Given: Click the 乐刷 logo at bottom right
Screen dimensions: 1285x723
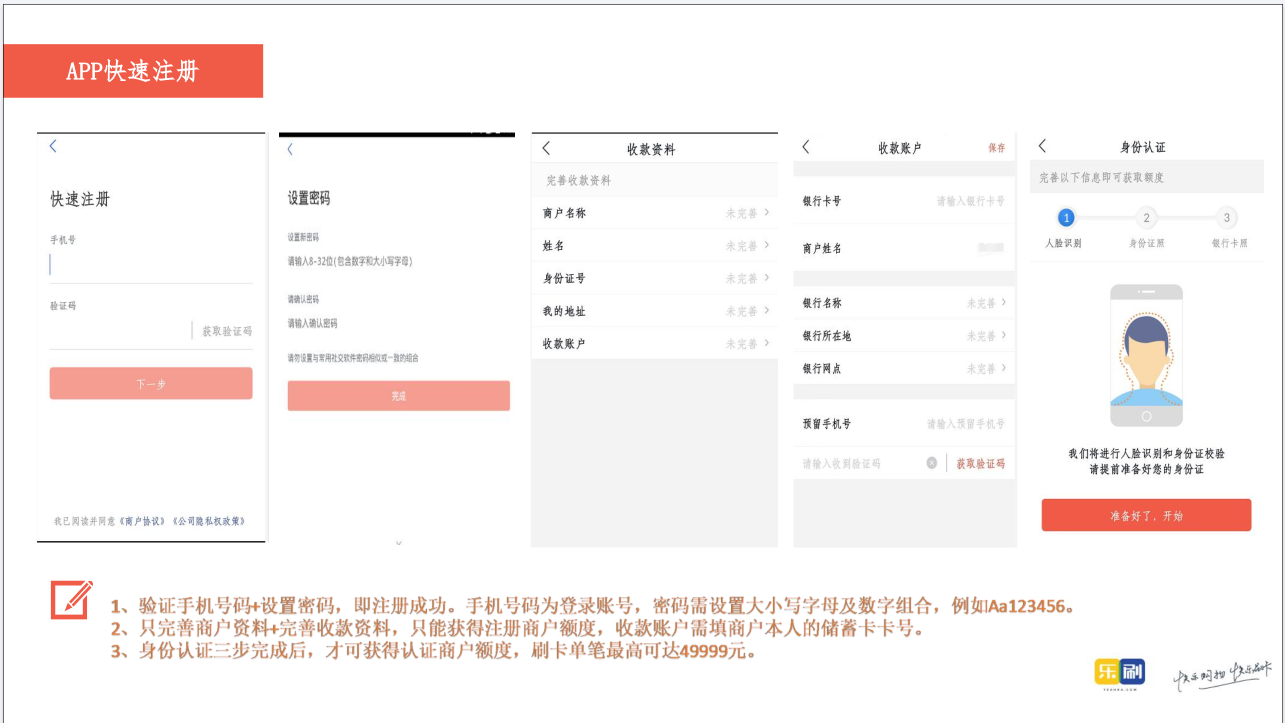Looking at the screenshot, I should pos(1120,673).
